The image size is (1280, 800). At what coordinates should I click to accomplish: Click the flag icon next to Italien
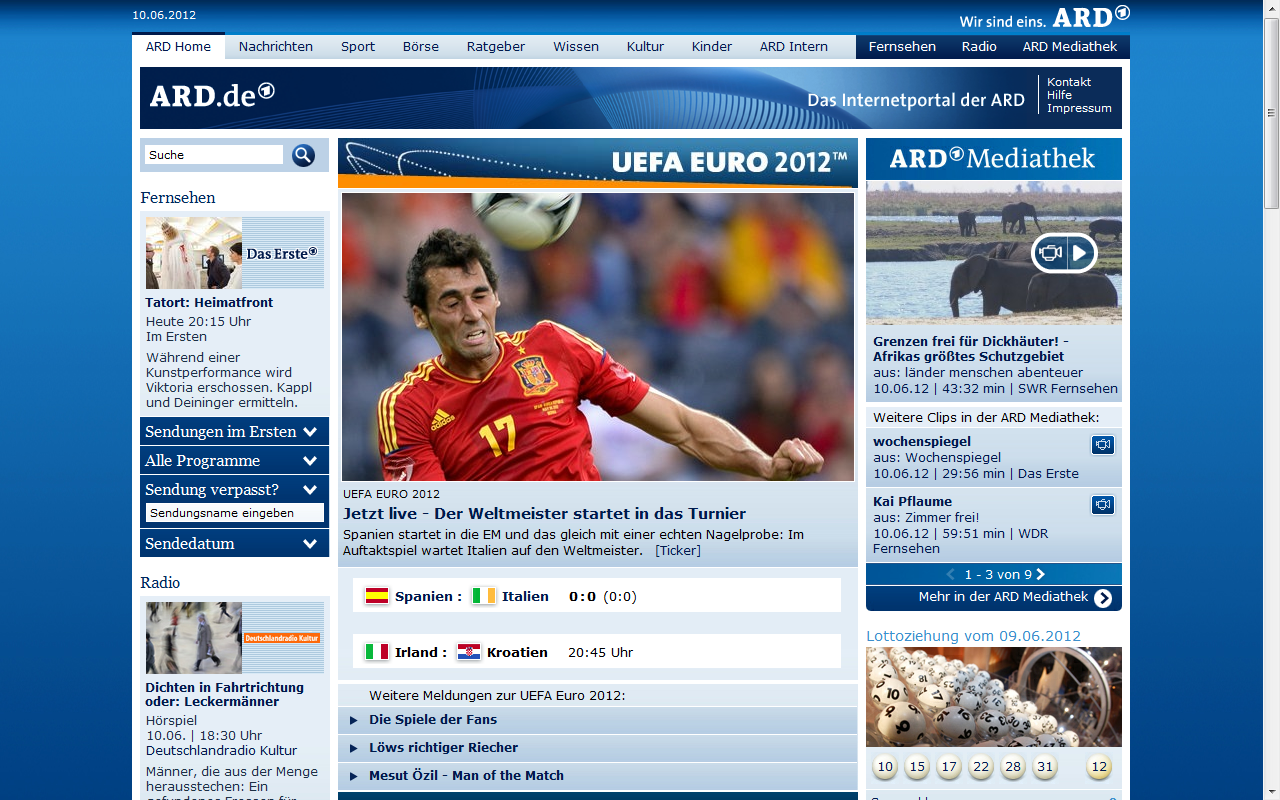pos(484,596)
